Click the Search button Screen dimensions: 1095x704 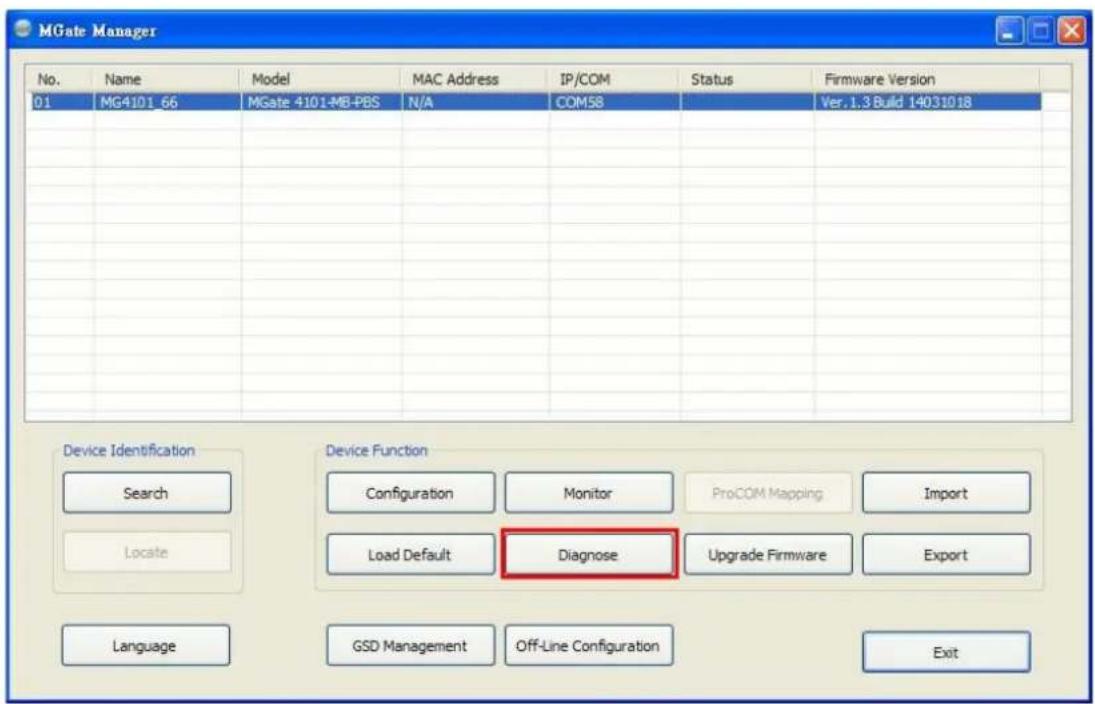147,493
